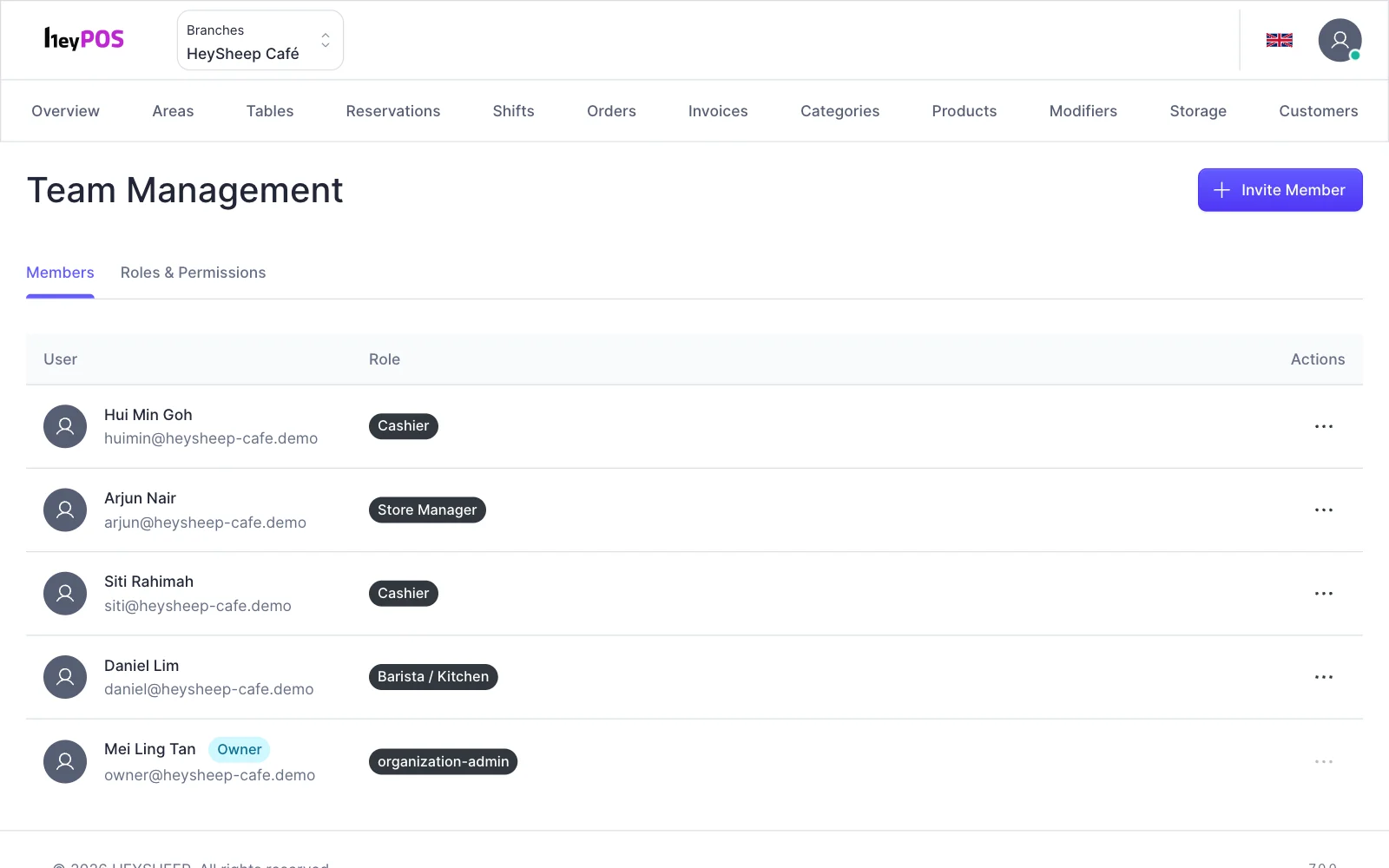Click Siti Rahimah's avatar icon
The height and width of the screenshot is (868, 1389).
(x=65, y=594)
